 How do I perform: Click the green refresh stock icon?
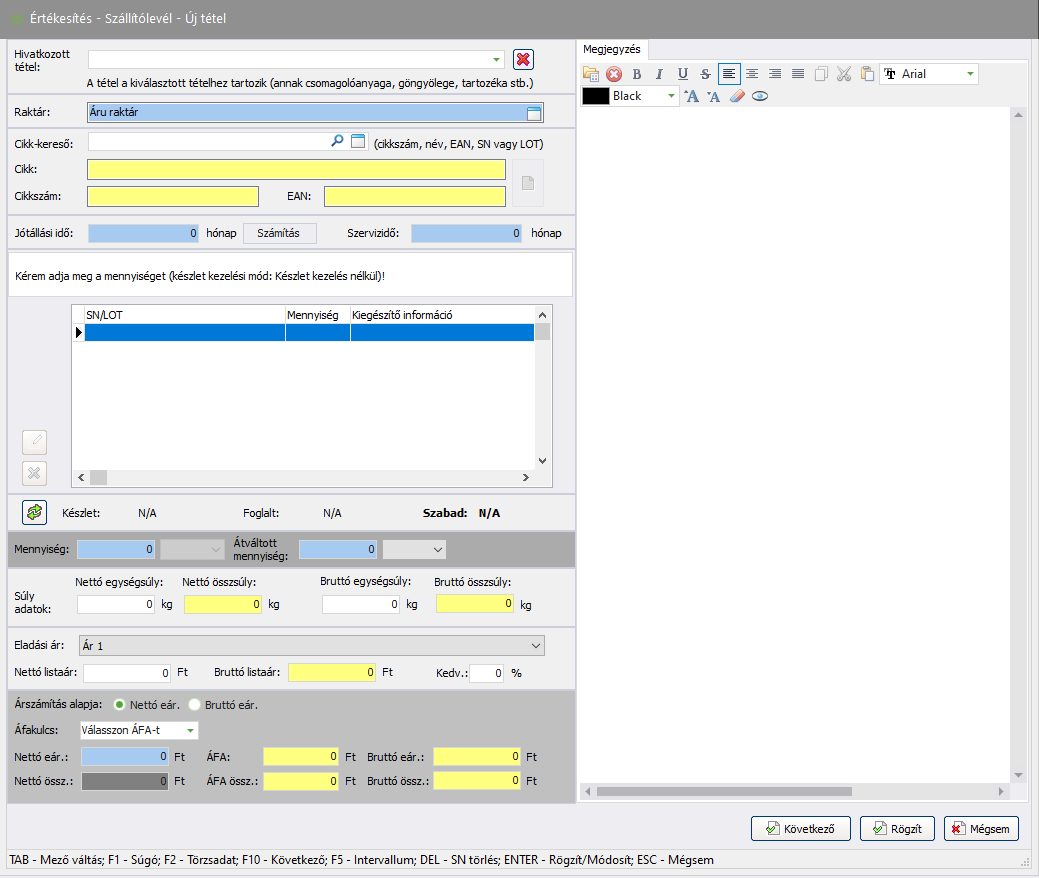pos(35,512)
